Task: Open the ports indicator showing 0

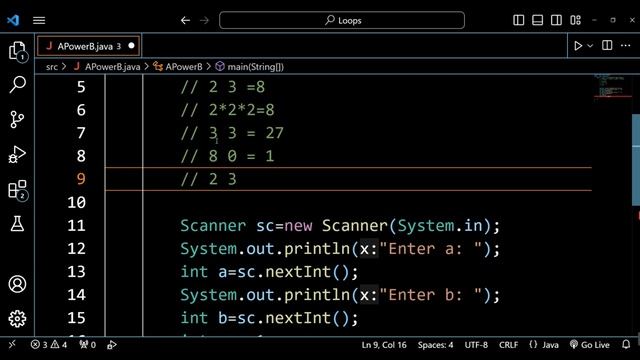Action: coord(87,345)
